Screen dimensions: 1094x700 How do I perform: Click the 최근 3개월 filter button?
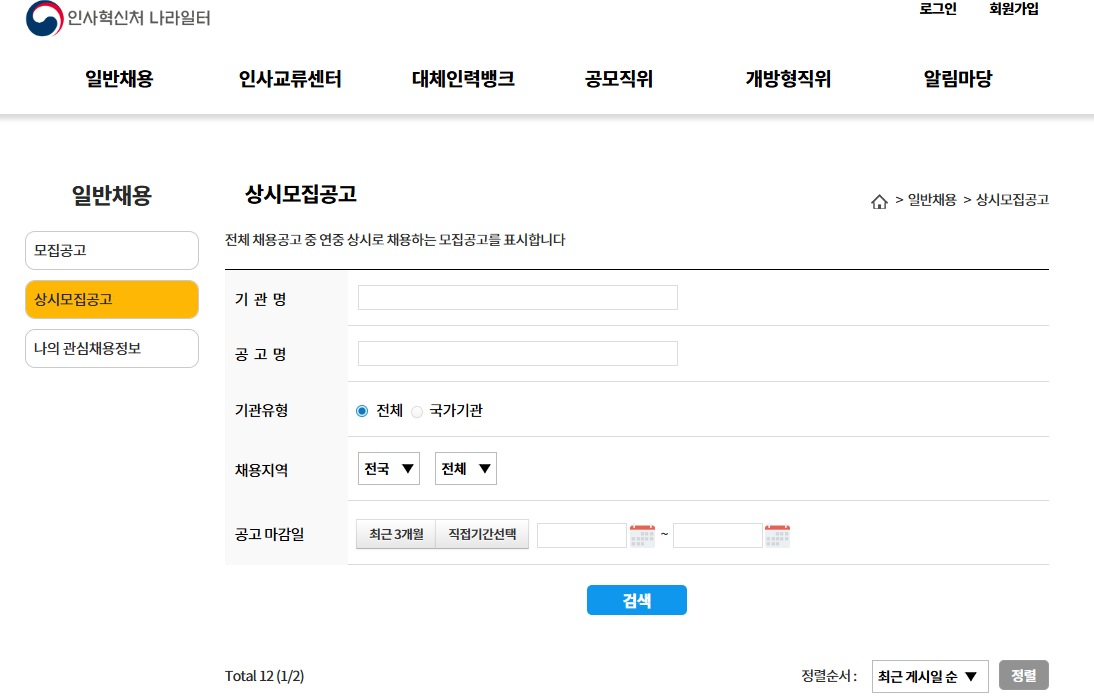click(x=395, y=534)
